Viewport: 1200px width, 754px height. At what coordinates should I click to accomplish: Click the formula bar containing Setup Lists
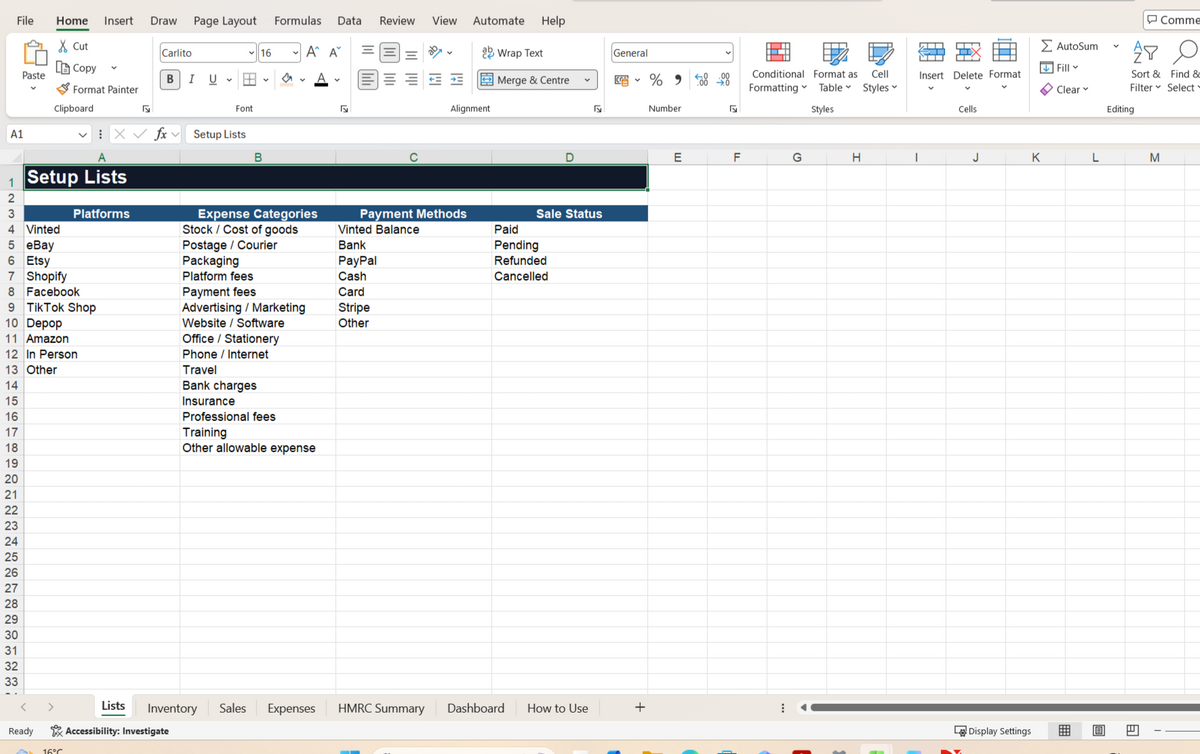(x=690, y=134)
